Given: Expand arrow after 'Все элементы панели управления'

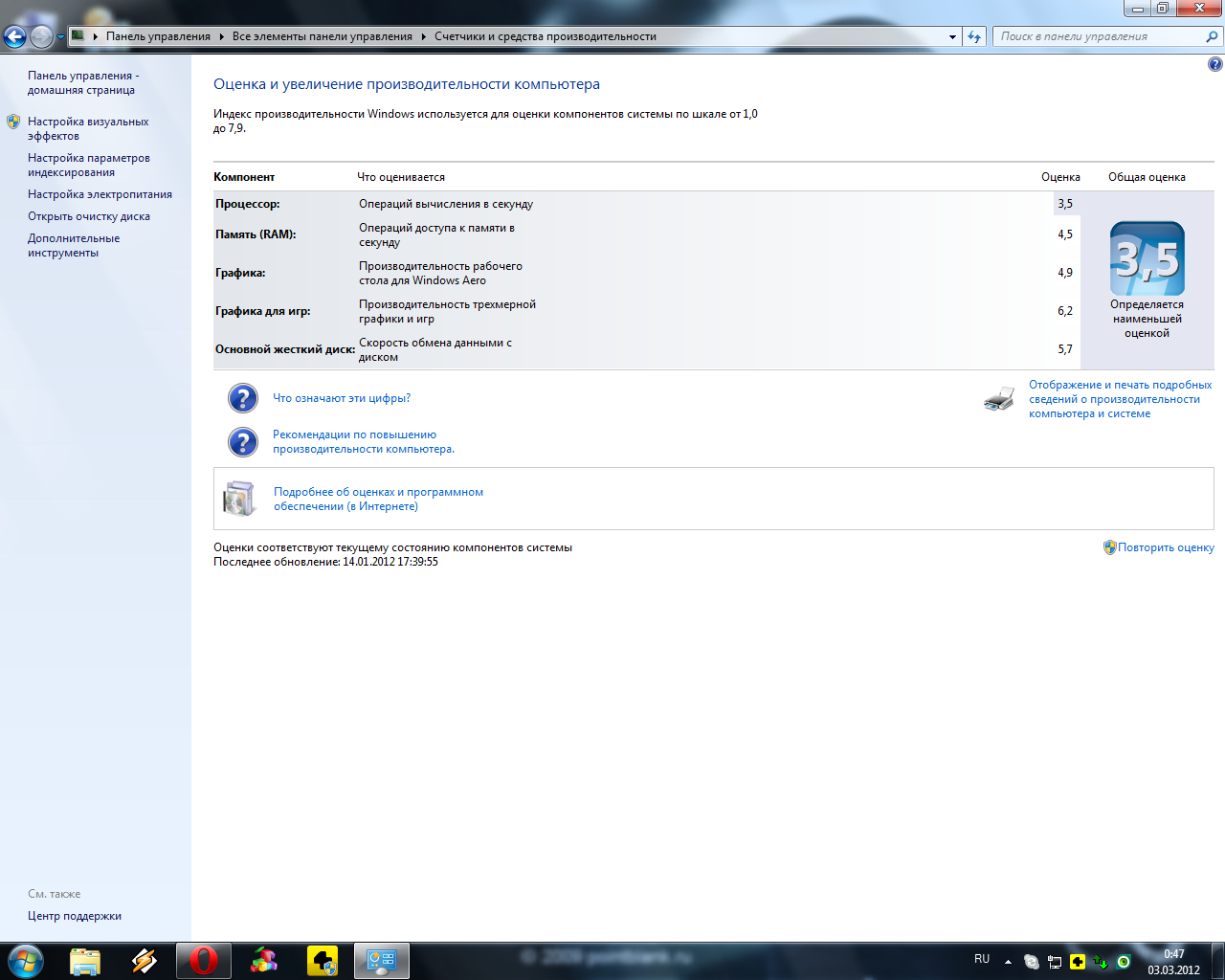Looking at the screenshot, I should click(x=423, y=36).
